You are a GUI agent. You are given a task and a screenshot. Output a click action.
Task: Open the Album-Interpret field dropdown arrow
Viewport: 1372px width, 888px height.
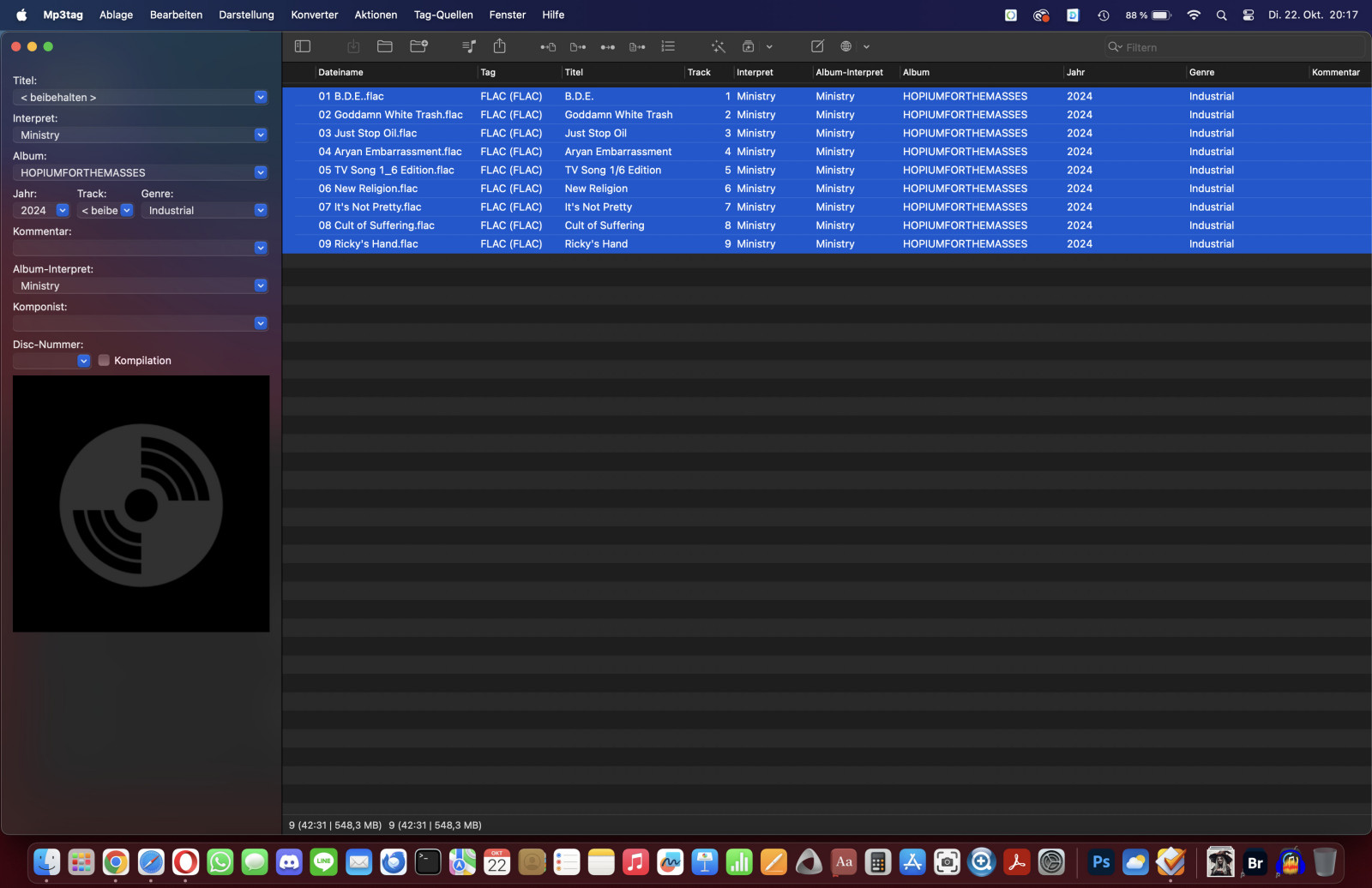(261, 285)
